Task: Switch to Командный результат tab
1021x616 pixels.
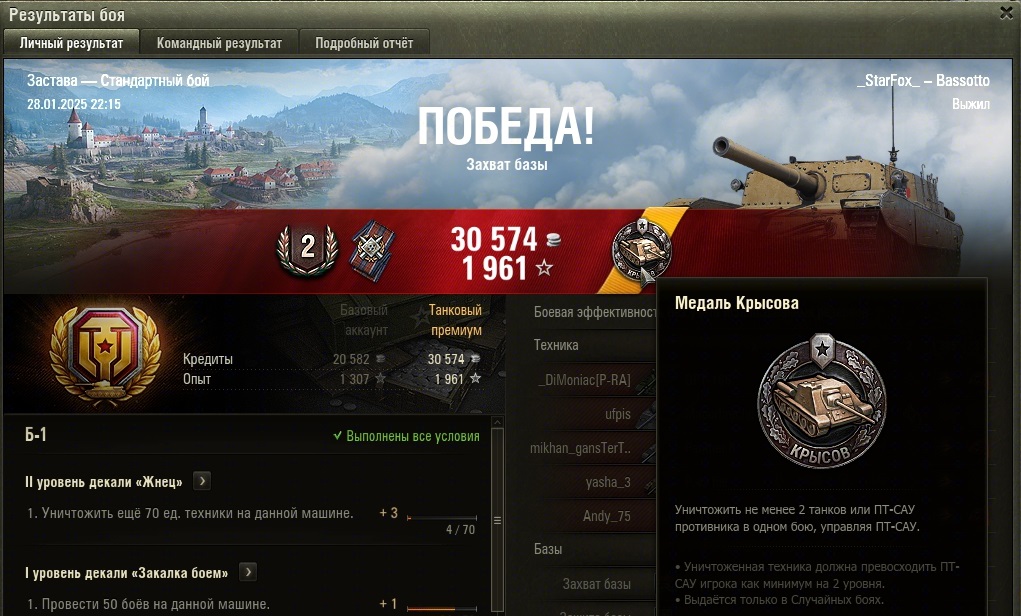Action: click(219, 43)
